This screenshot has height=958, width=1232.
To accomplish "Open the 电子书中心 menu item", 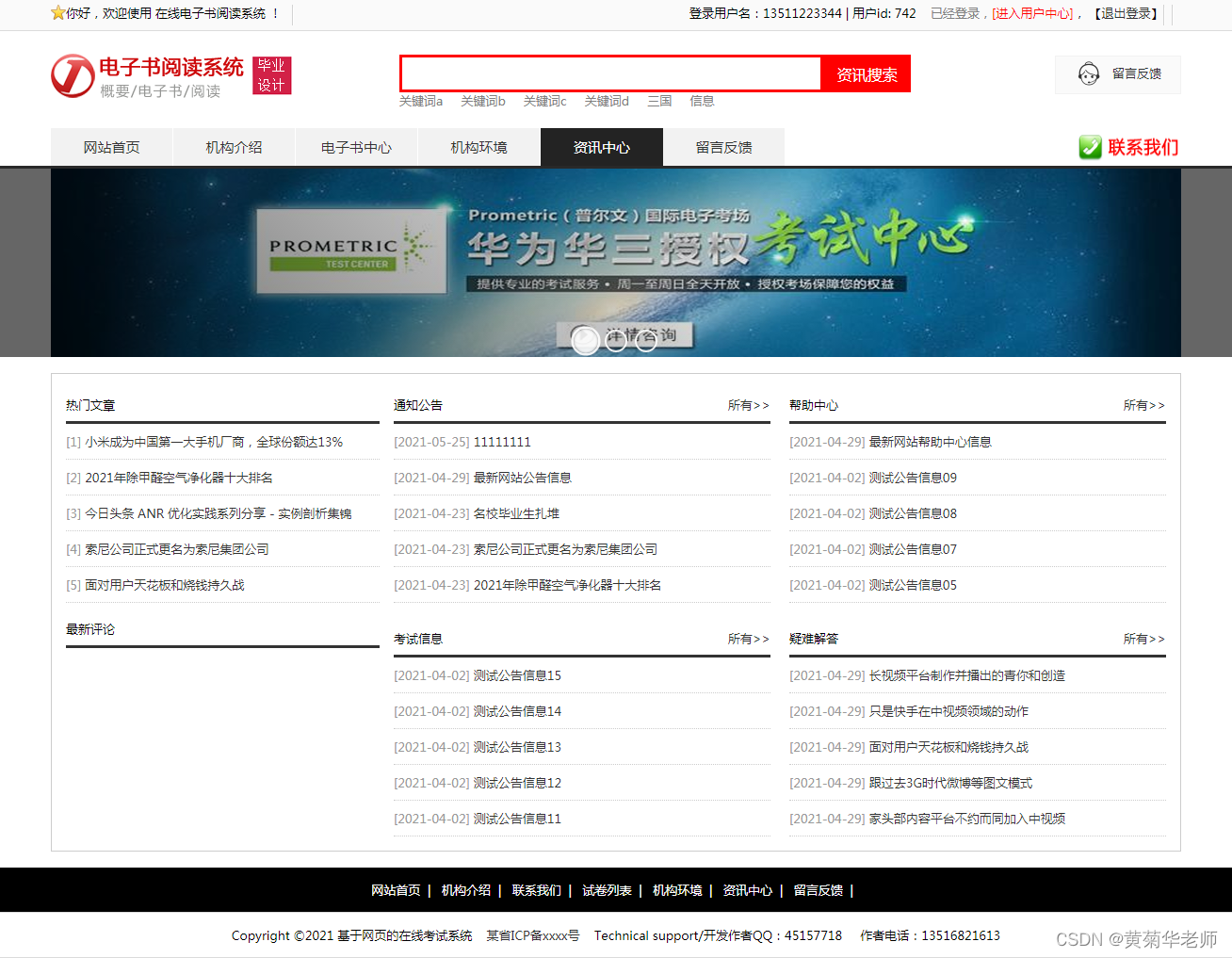I will tap(356, 147).
